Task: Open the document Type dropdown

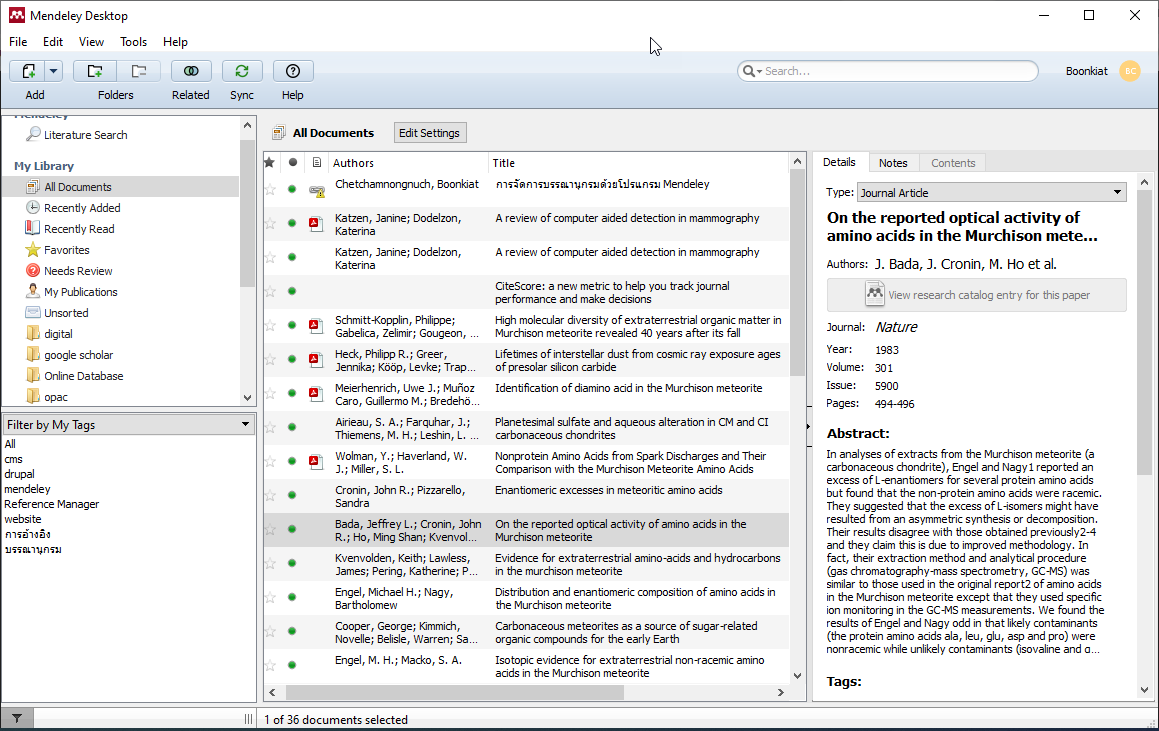Action: click(x=991, y=193)
